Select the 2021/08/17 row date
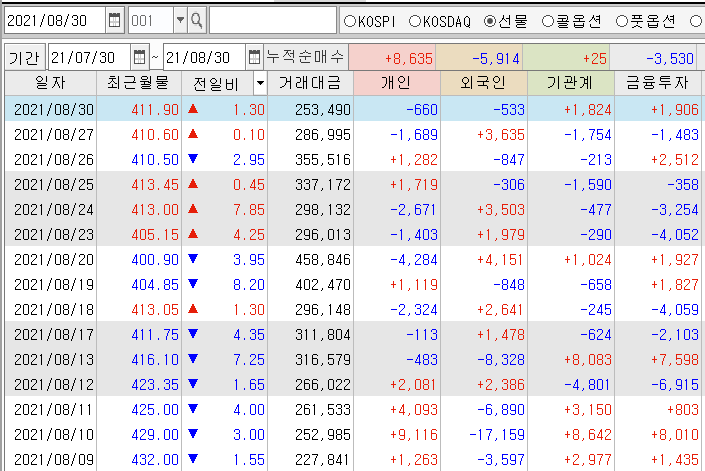This screenshot has width=705, height=471. point(54,335)
